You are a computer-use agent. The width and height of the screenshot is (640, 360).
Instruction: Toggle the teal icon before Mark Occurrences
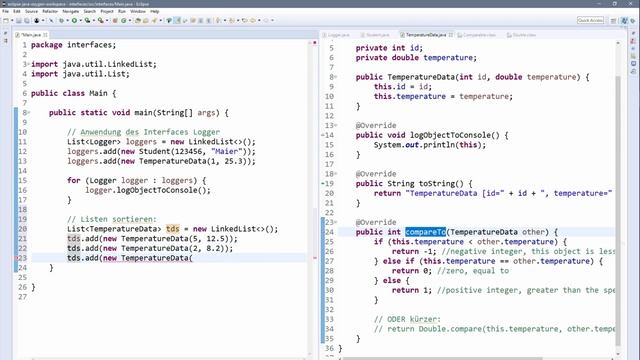coord(169,20)
